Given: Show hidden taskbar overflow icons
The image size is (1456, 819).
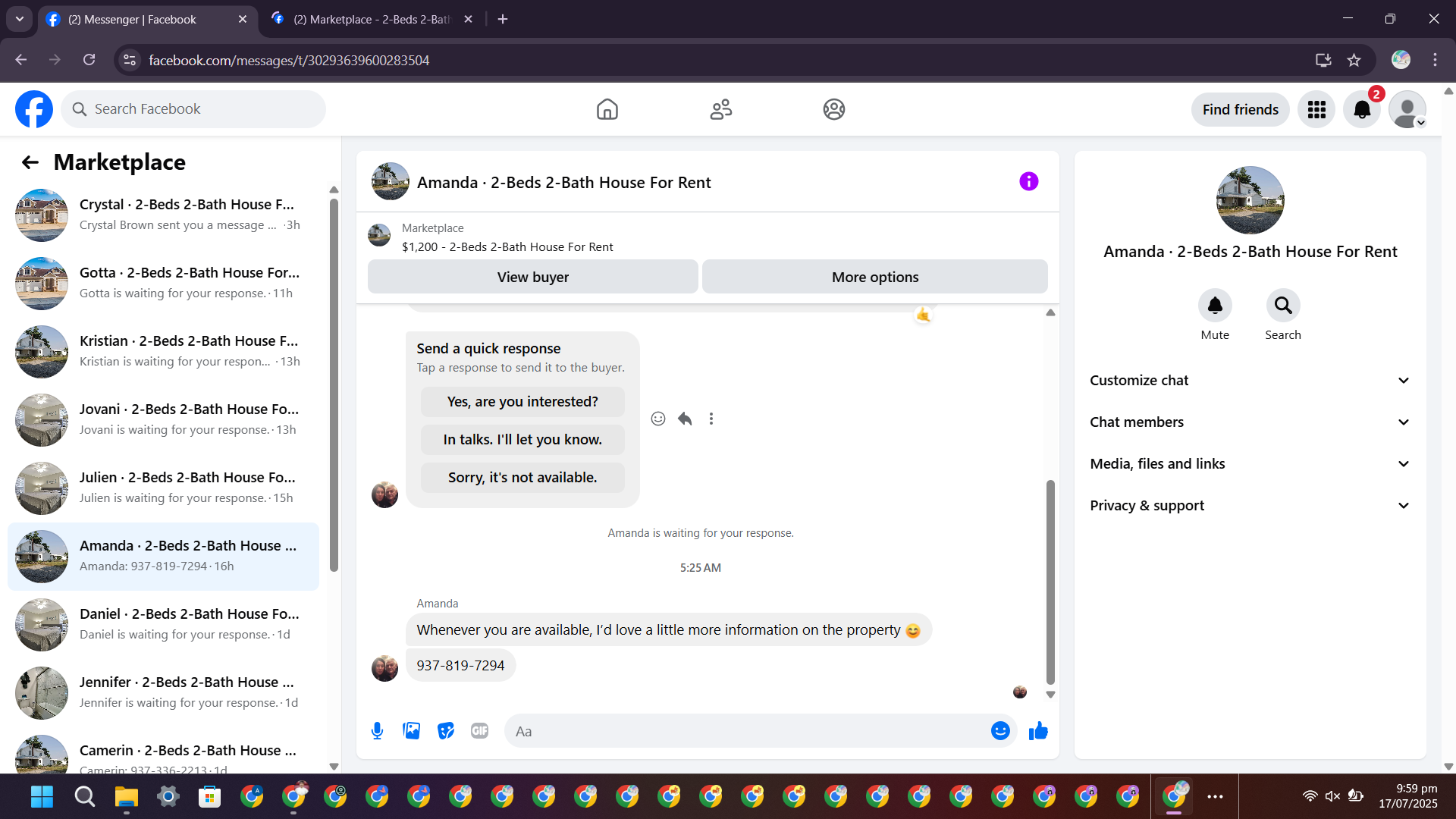Looking at the screenshot, I should tap(1215, 796).
